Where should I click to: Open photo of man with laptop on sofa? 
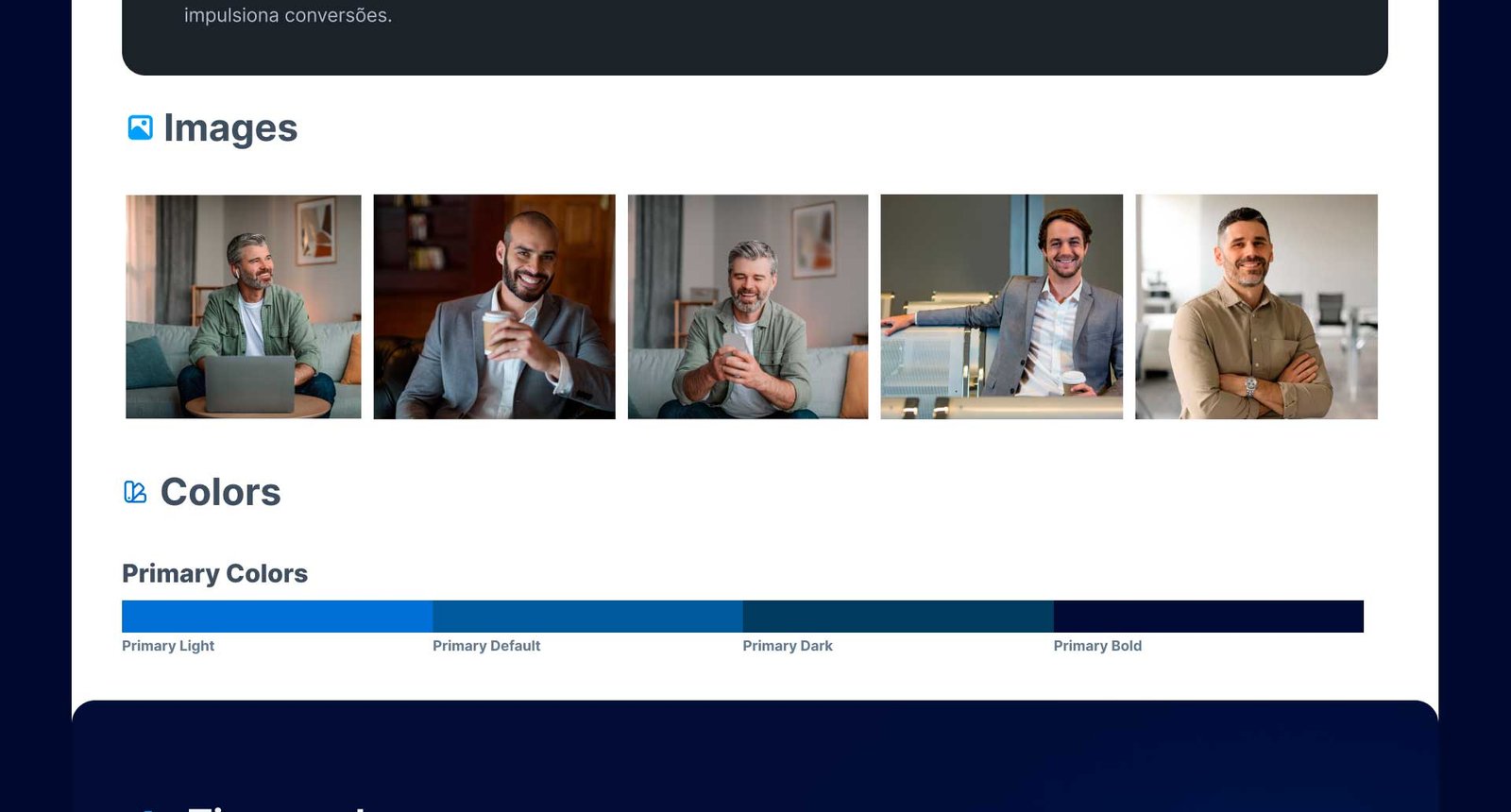[x=244, y=307]
